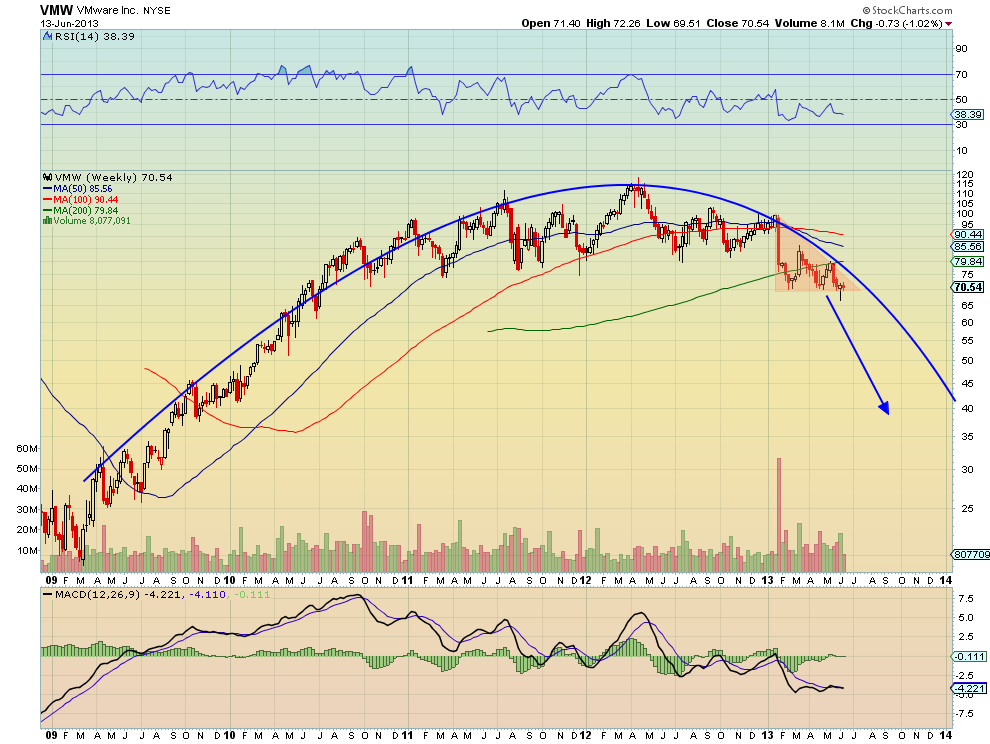Click the blue line marker beside MA(50)

click(x=47, y=189)
